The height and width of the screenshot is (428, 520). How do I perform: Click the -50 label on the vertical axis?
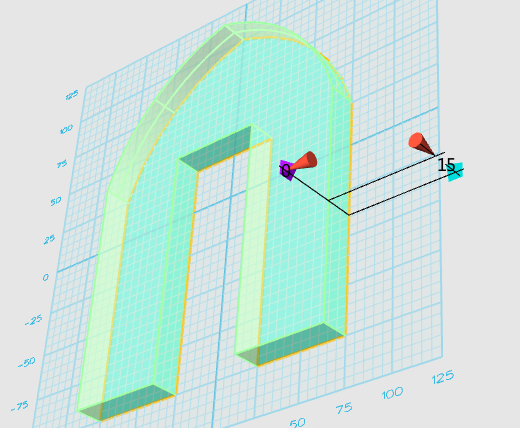tap(27, 362)
